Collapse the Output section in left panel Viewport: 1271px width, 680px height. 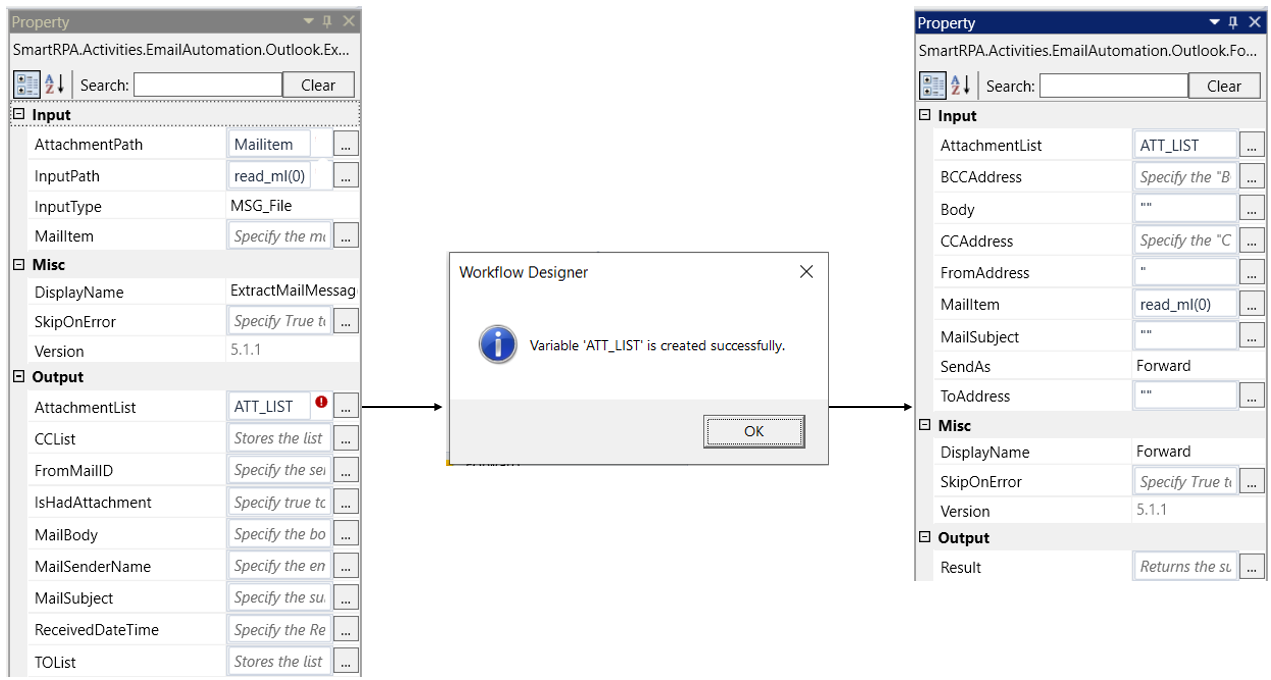(x=18, y=377)
